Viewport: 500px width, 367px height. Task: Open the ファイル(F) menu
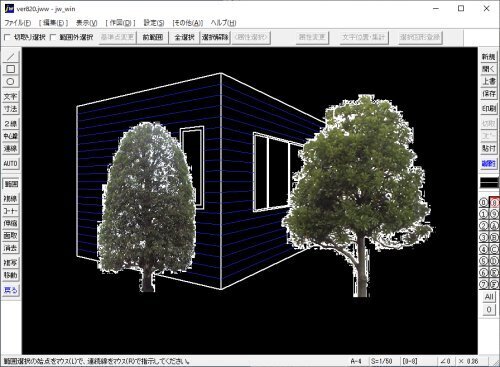pyautogui.click(x=18, y=23)
